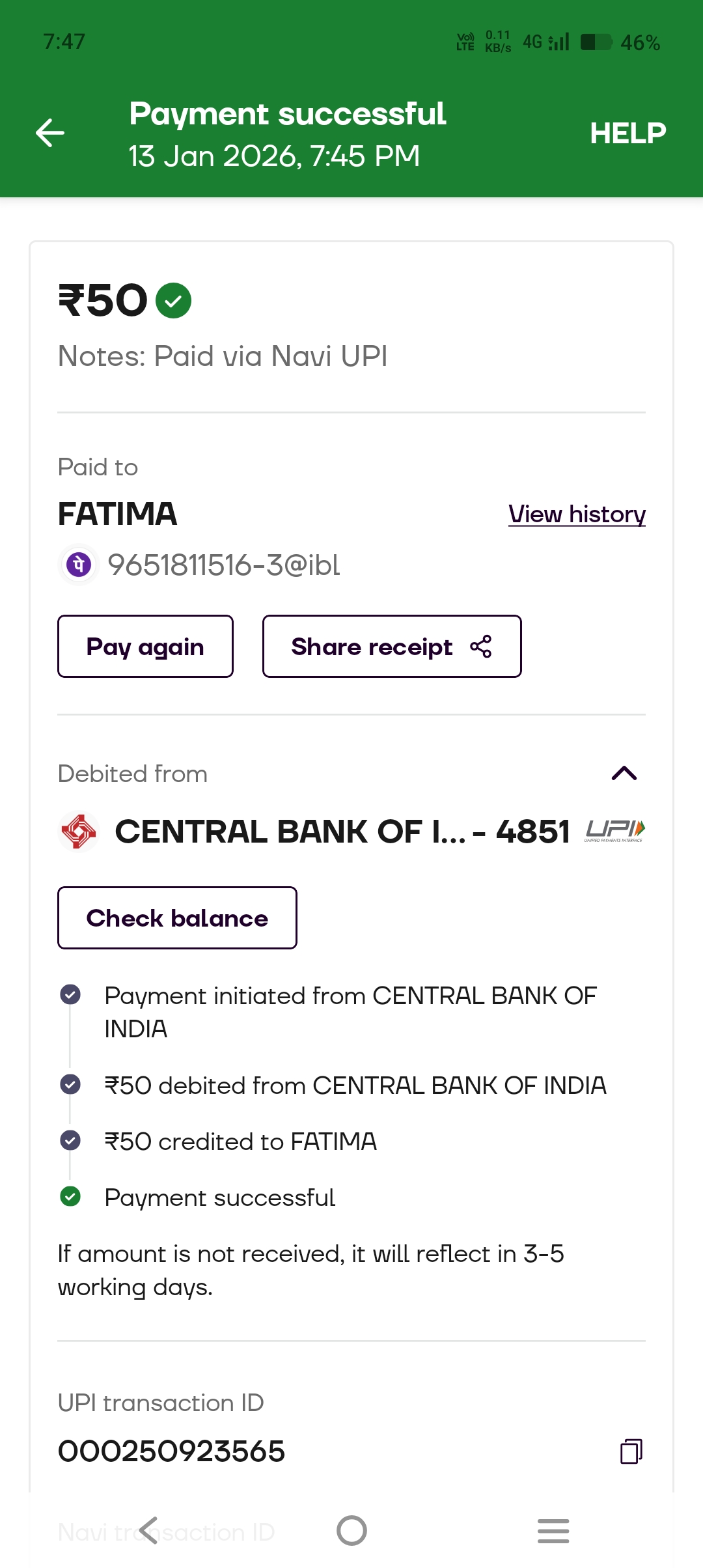Collapse the Debited from section
The image size is (703, 1568).
click(x=624, y=774)
